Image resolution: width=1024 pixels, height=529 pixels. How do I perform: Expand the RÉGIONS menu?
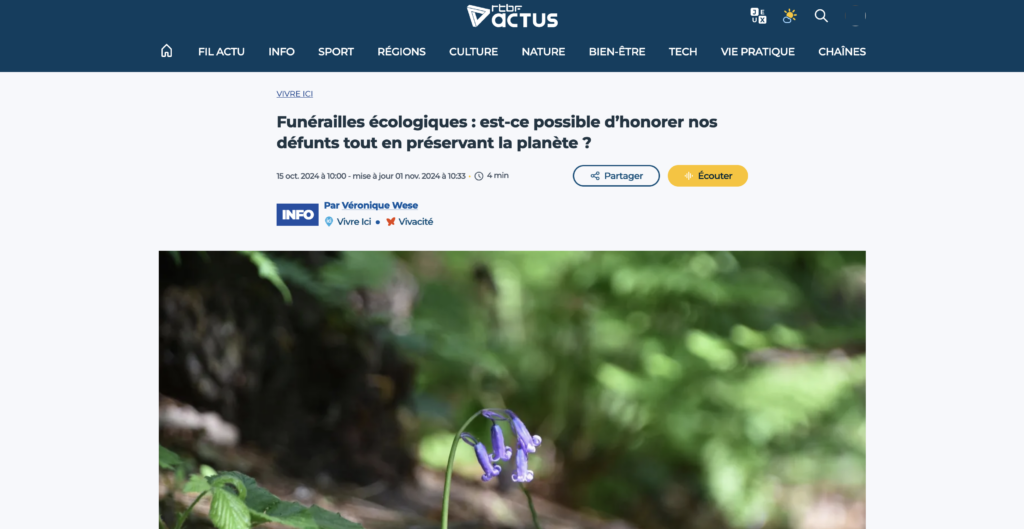(401, 52)
